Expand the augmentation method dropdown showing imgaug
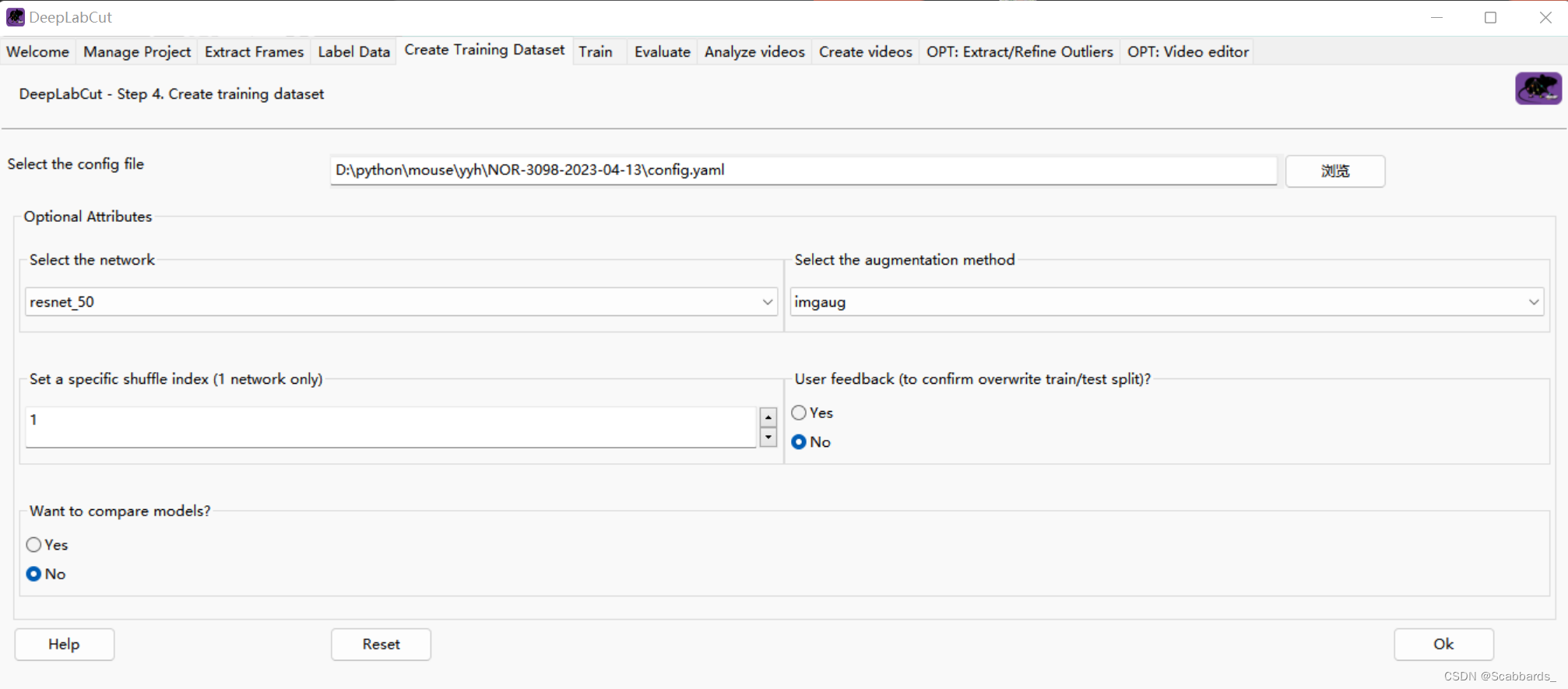Image resolution: width=1568 pixels, height=689 pixels. (x=1167, y=302)
